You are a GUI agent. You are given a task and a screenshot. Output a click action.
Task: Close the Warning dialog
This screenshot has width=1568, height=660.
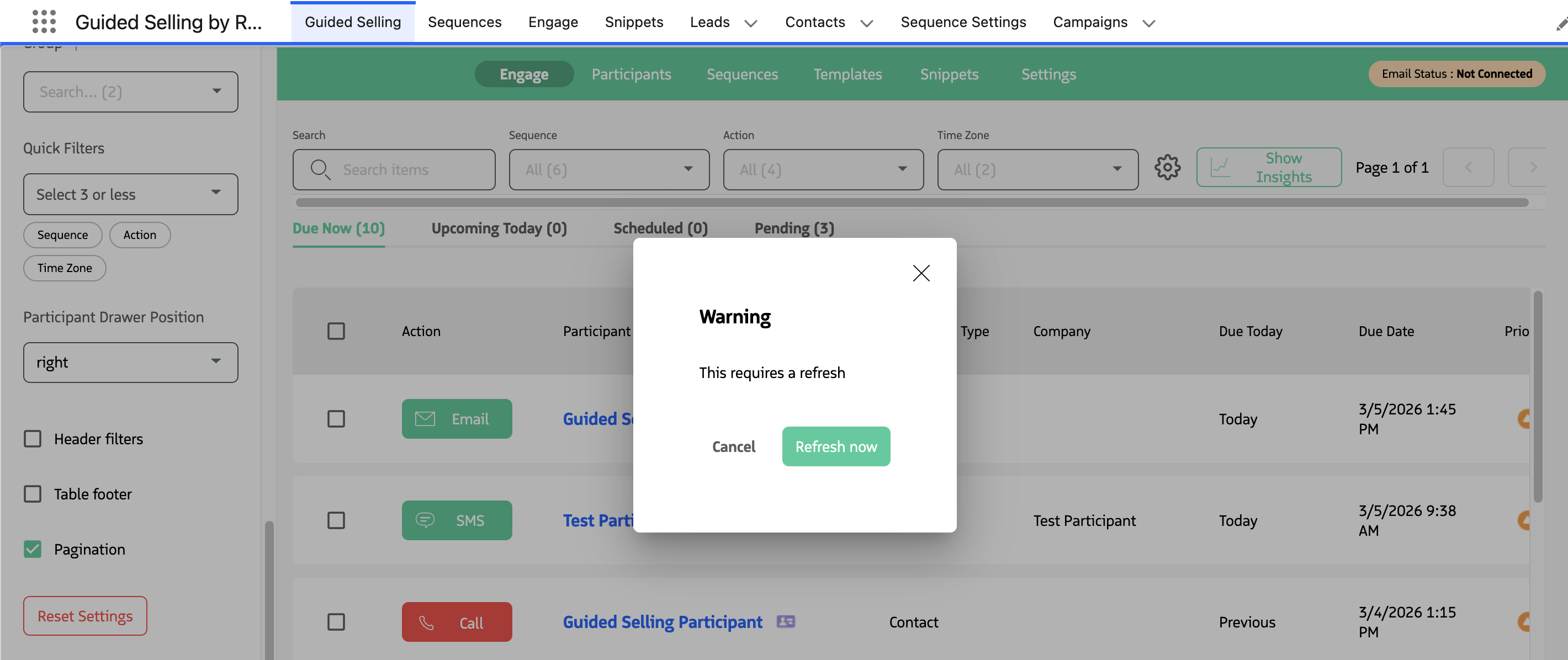click(921, 273)
